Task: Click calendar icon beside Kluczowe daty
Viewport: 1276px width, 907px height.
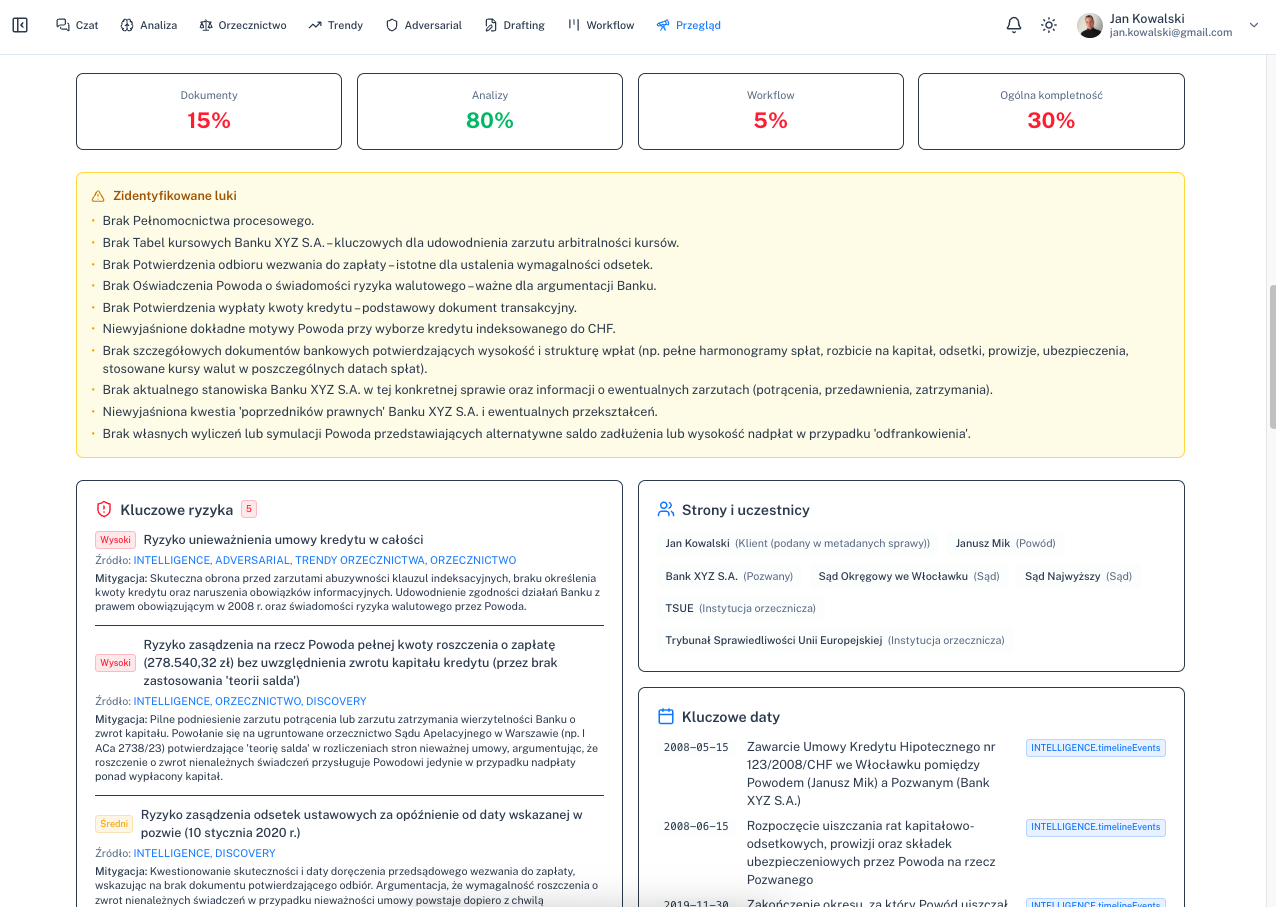Action: pyautogui.click(x=666, y=717)
